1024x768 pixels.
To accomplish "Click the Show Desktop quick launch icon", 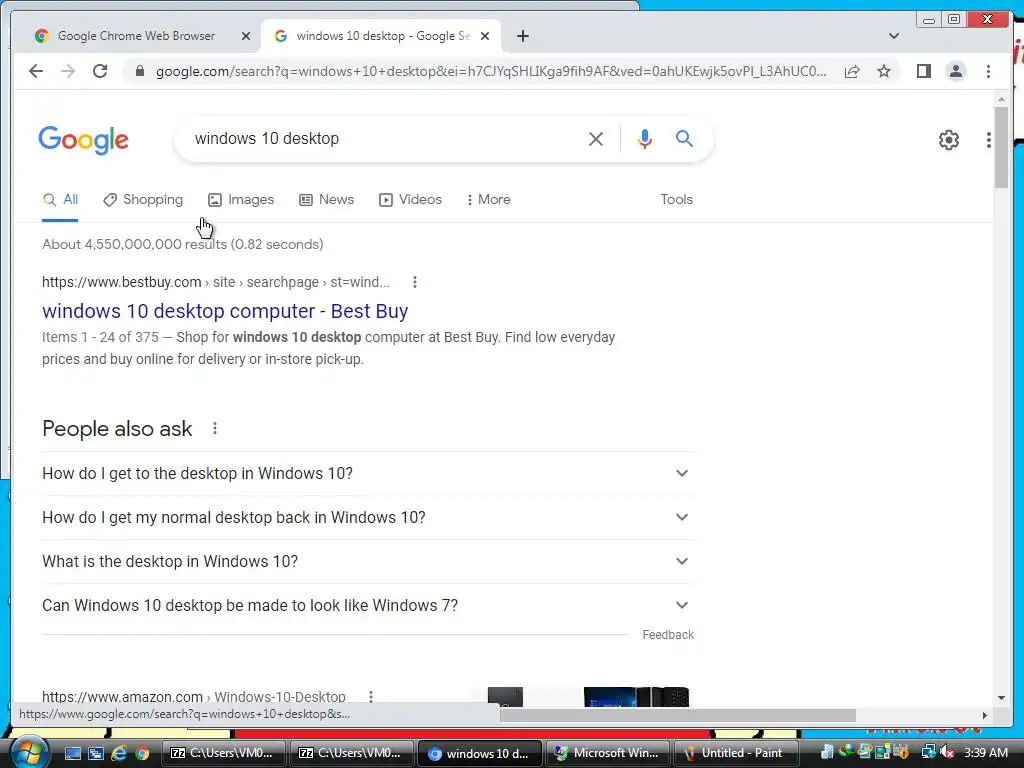I will point(73,753).
